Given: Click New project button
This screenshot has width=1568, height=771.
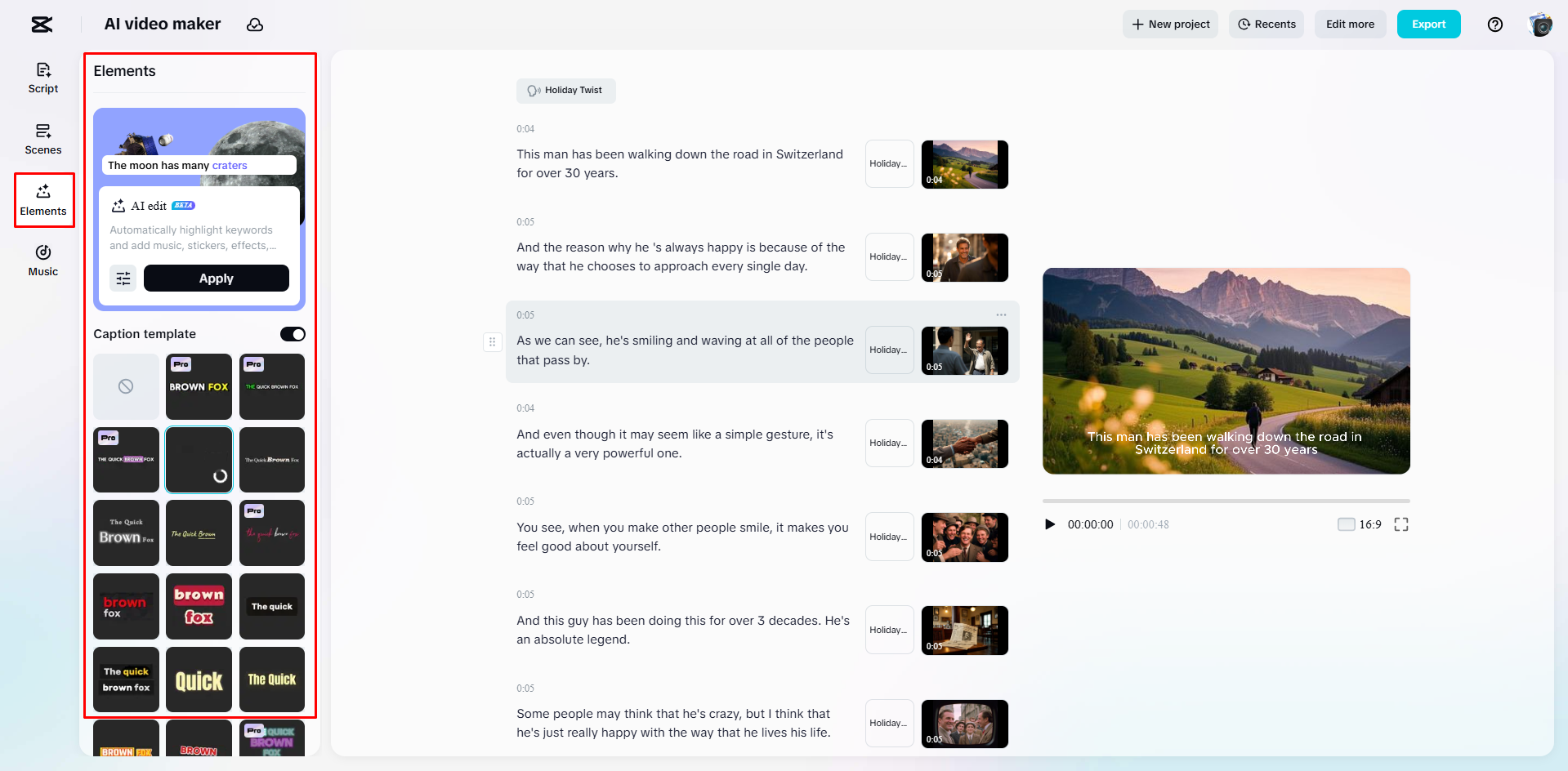Looking at the screenshot, I should tap(1170, 25).
